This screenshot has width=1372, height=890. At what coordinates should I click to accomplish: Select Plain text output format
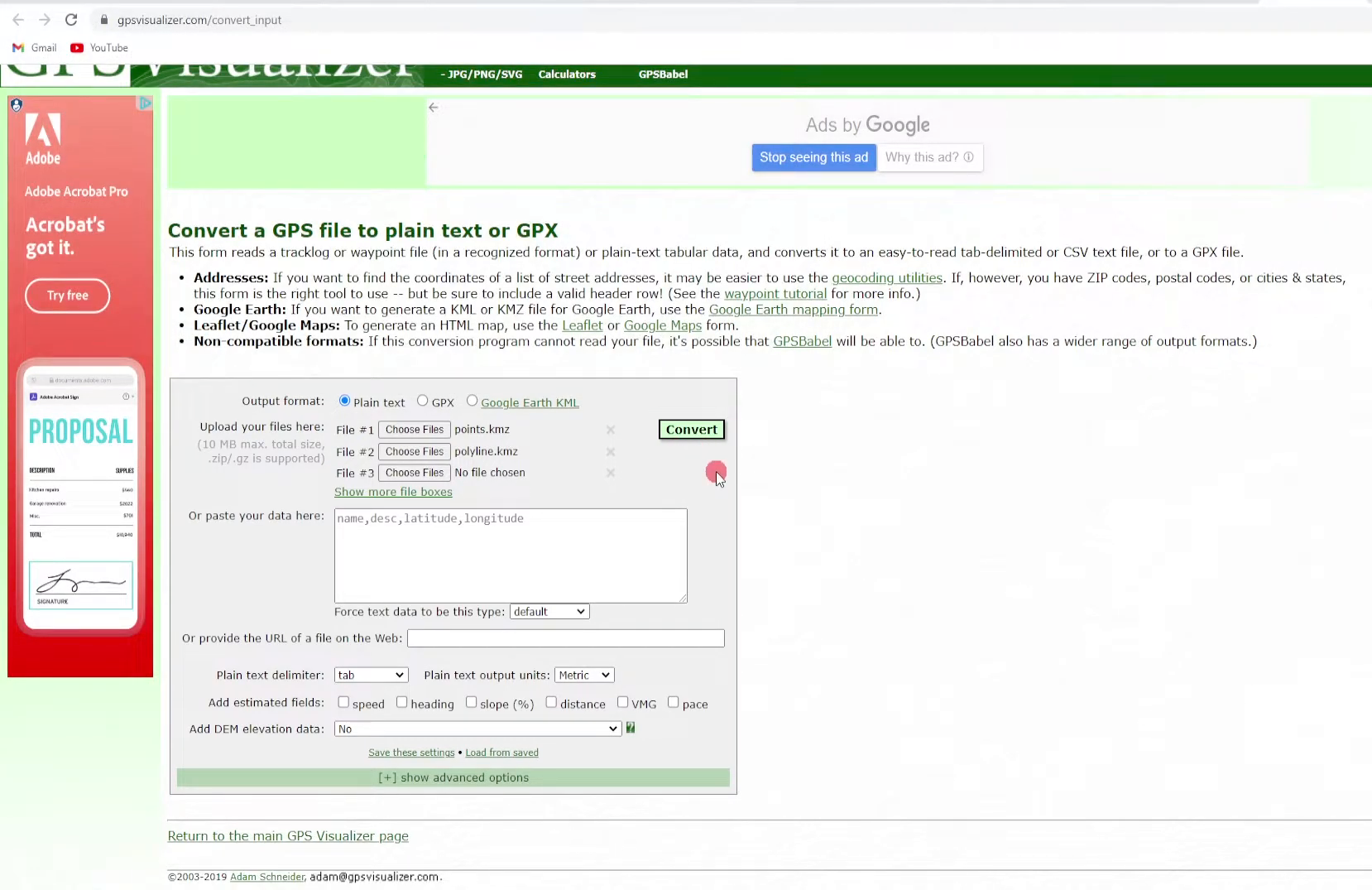coord(345,401)
